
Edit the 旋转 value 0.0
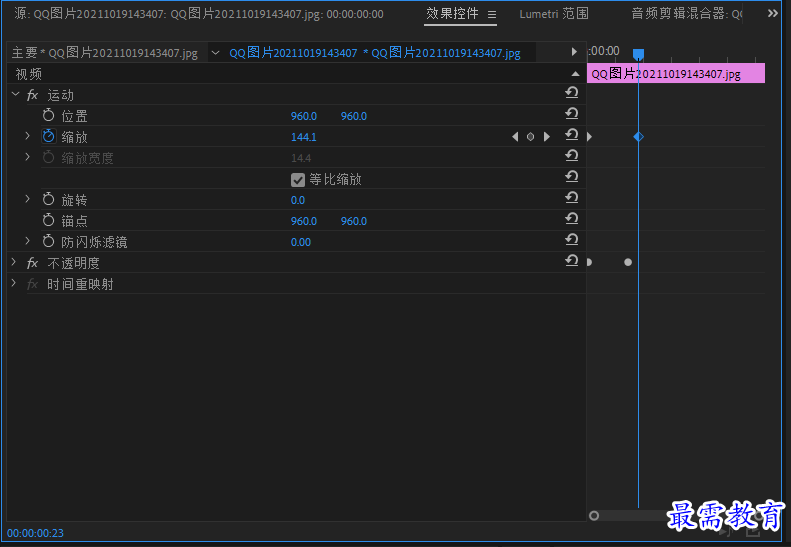[298, 200]
